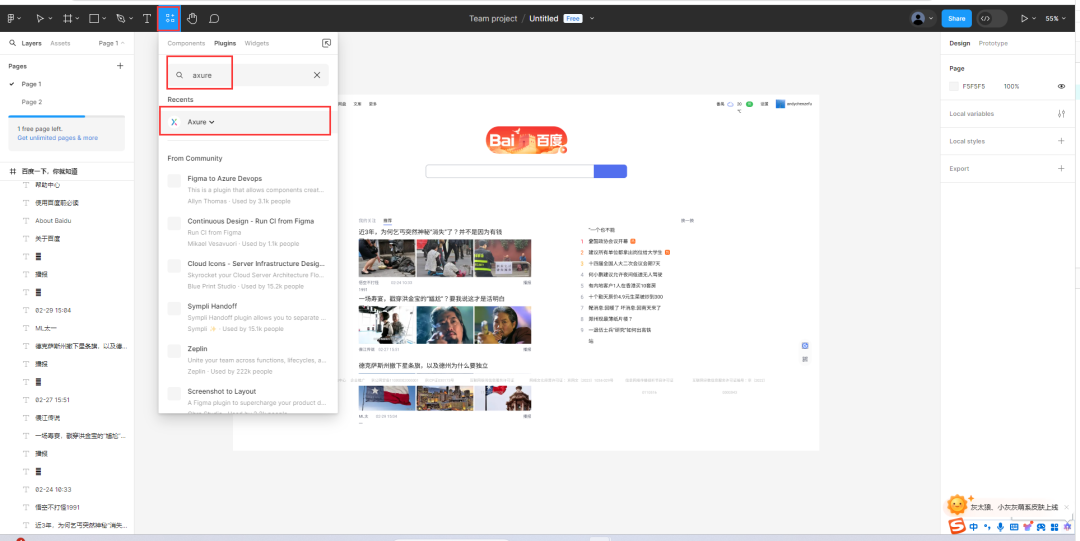Select the Rectangle shape tool

coord(94,19)
